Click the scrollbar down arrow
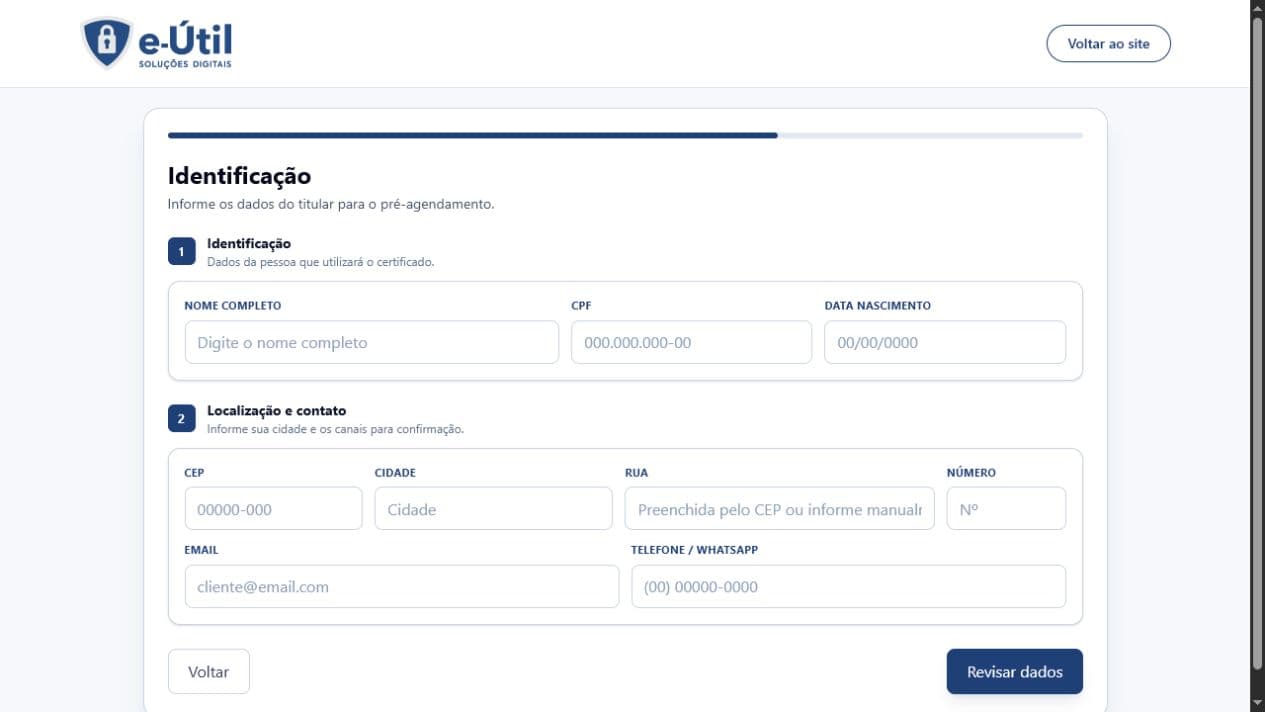The height and width of the screenshot is (712, 1265). coord(1257,703)
